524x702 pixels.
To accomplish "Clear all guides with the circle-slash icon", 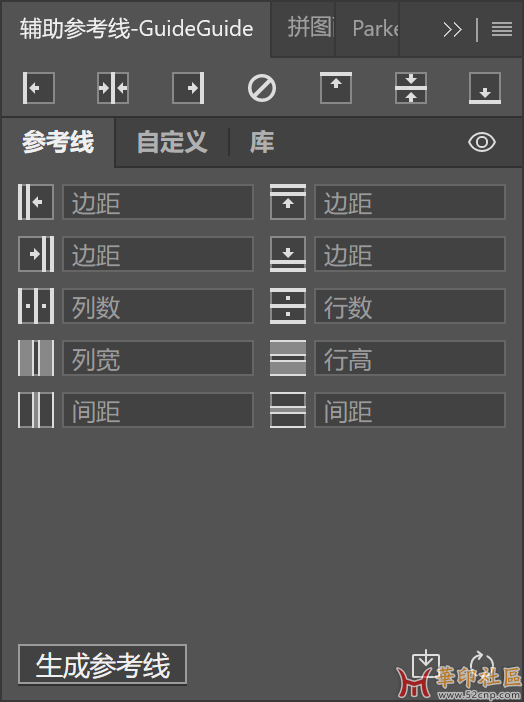I will pyautogui.click(x=262, y=88).
